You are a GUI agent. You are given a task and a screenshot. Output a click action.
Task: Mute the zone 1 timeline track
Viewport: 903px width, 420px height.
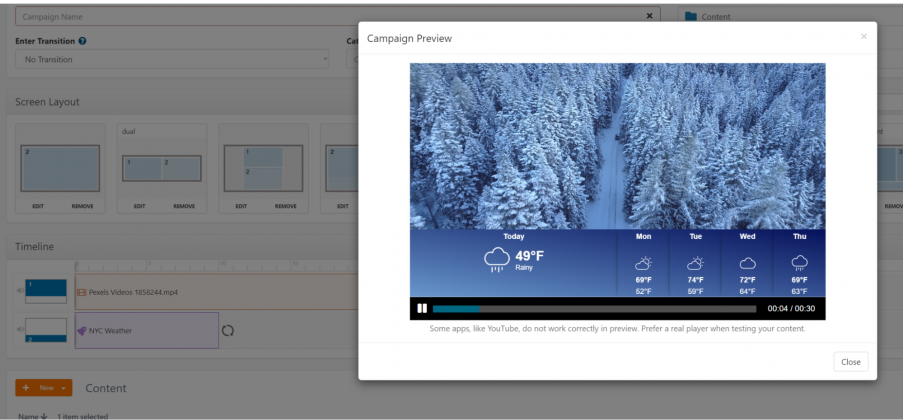20,290
